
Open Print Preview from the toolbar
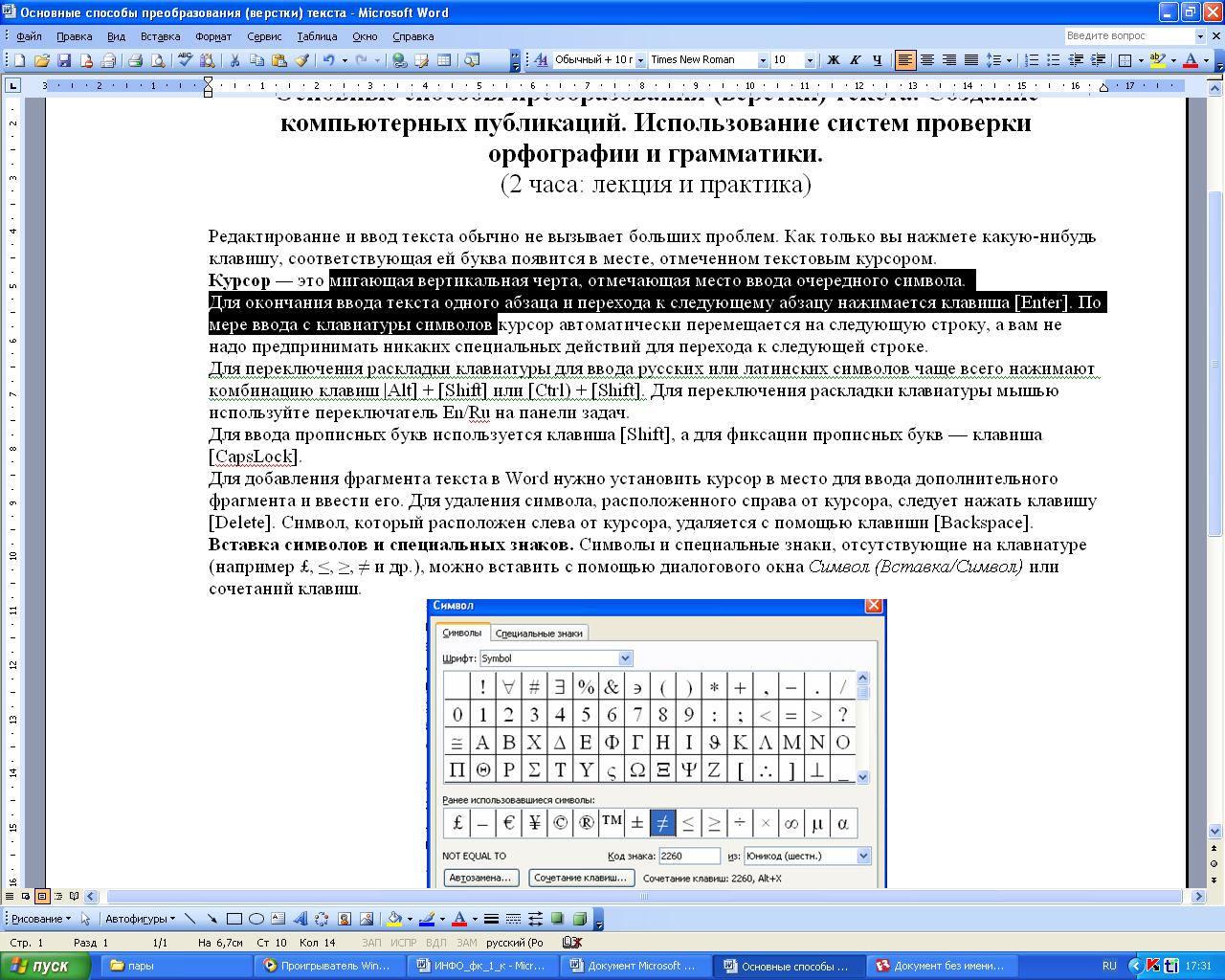click(158, 60)
